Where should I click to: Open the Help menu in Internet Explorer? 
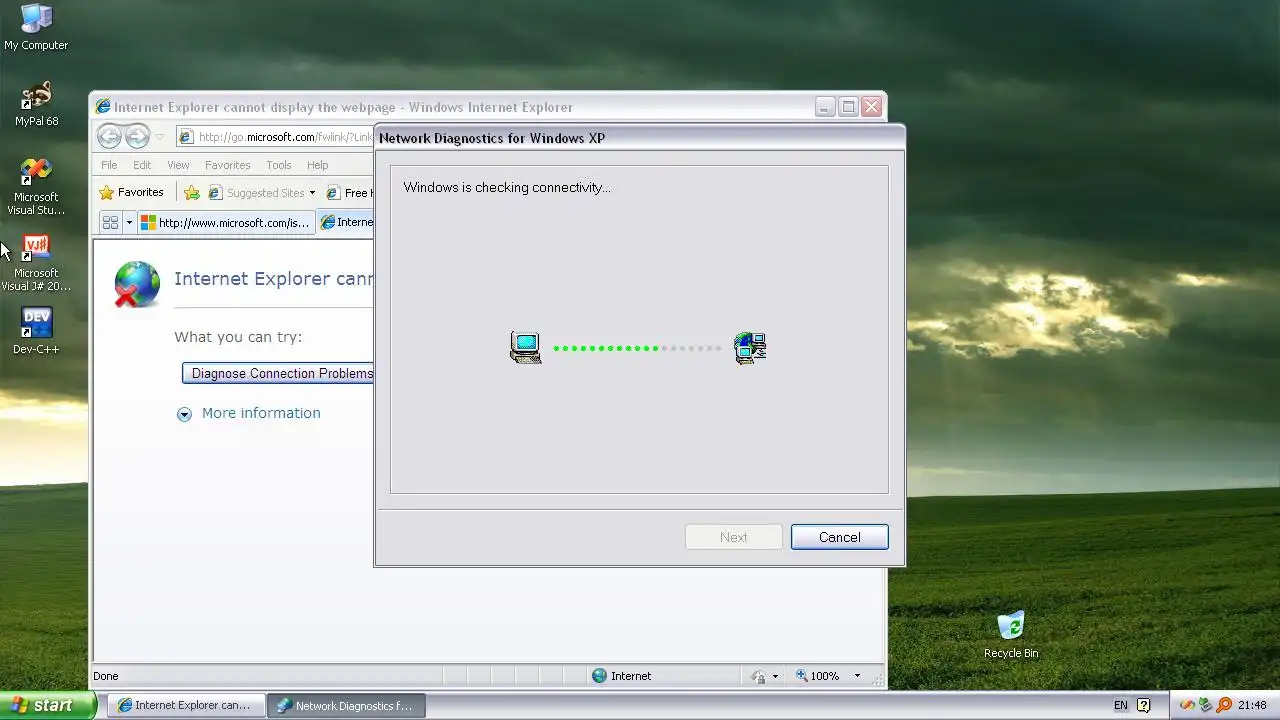(317, 165)
